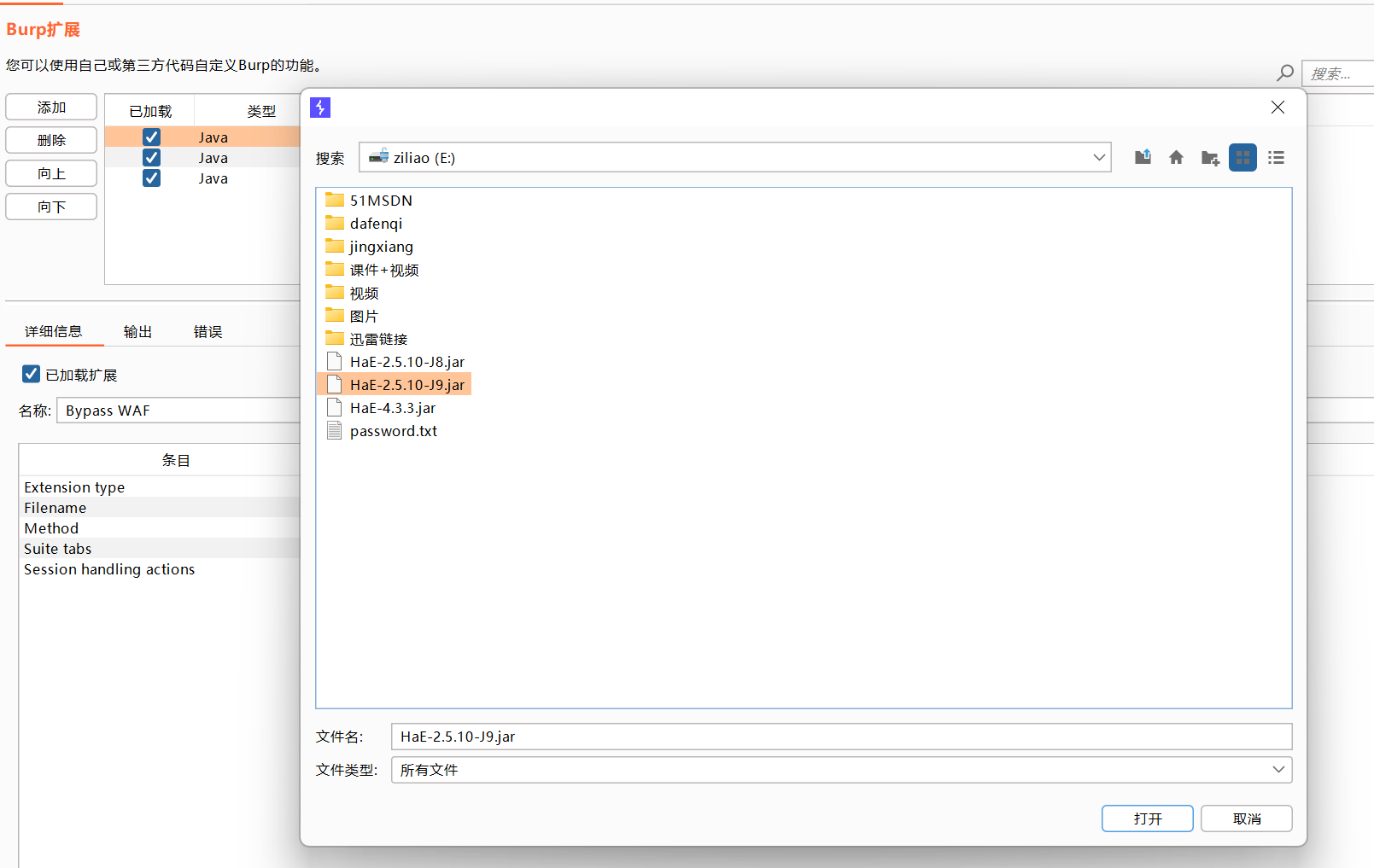Toggle loaded checkbox for second Java extension
Viewport: 1374px width, 868px height.
pos(151,157)
